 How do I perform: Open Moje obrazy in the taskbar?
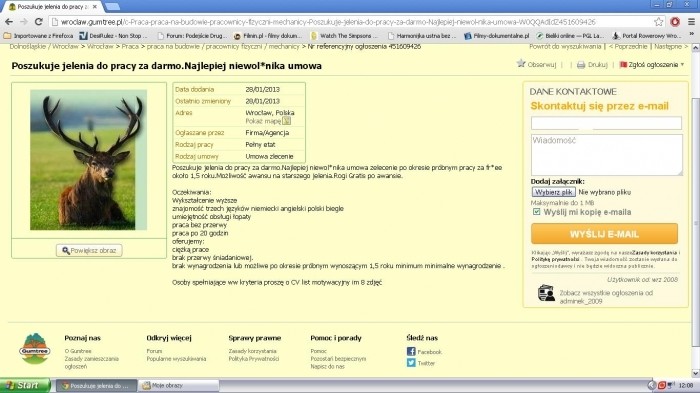coord(179,385)
